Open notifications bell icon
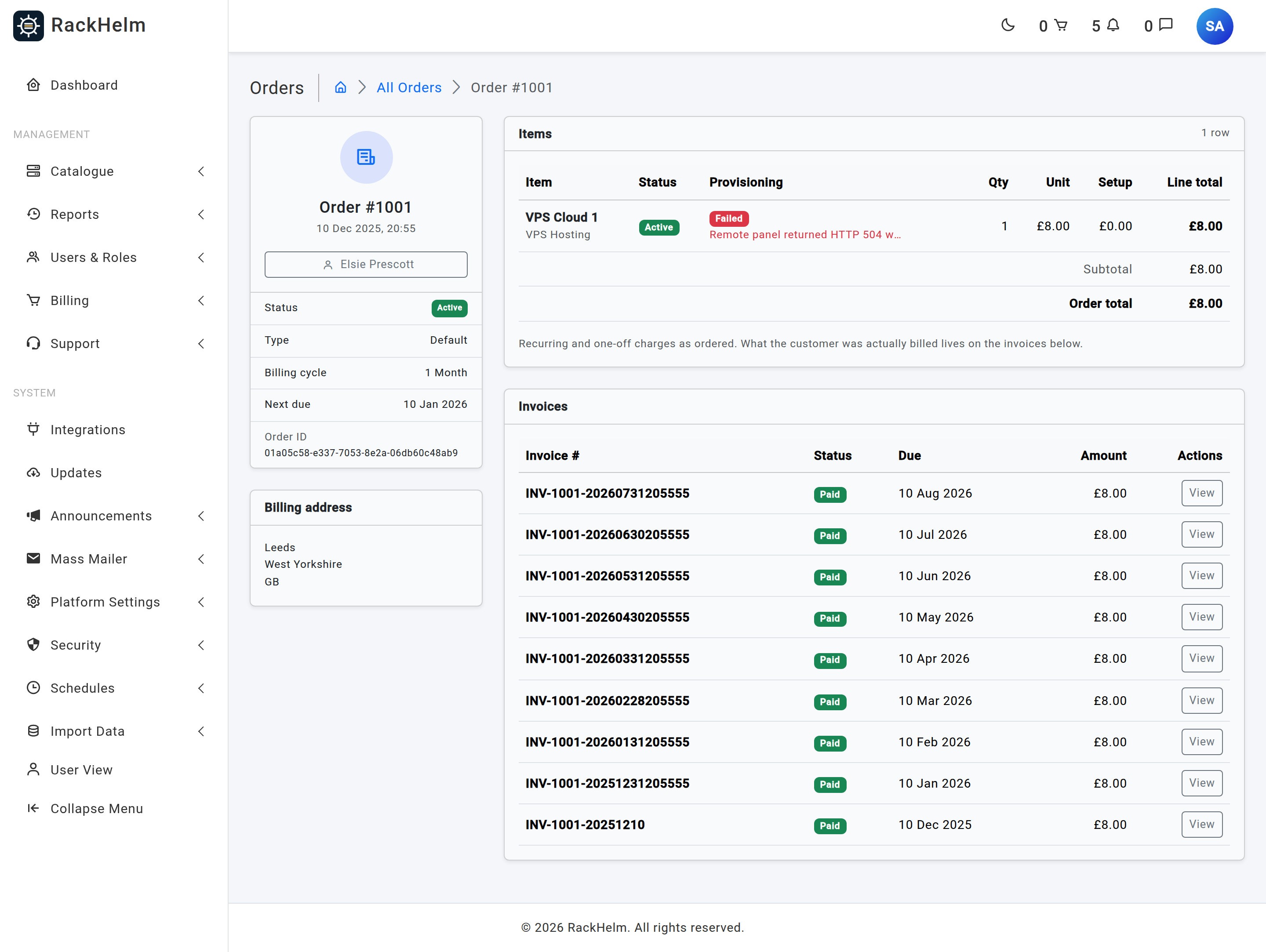 (1113, 25)
